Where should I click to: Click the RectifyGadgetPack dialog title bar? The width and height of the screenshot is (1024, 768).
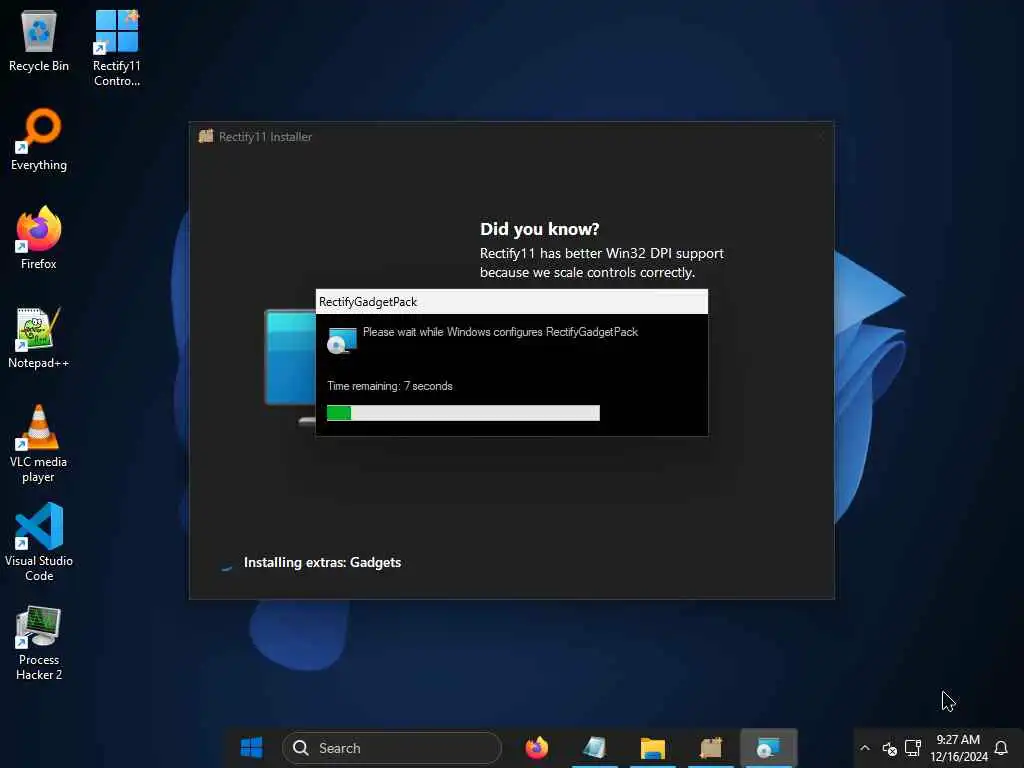tap(511, 302)
